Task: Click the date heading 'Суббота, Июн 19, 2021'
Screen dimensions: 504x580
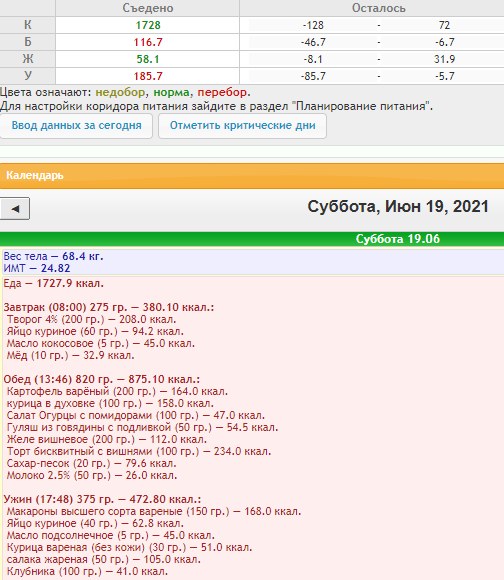Action: 398,206
